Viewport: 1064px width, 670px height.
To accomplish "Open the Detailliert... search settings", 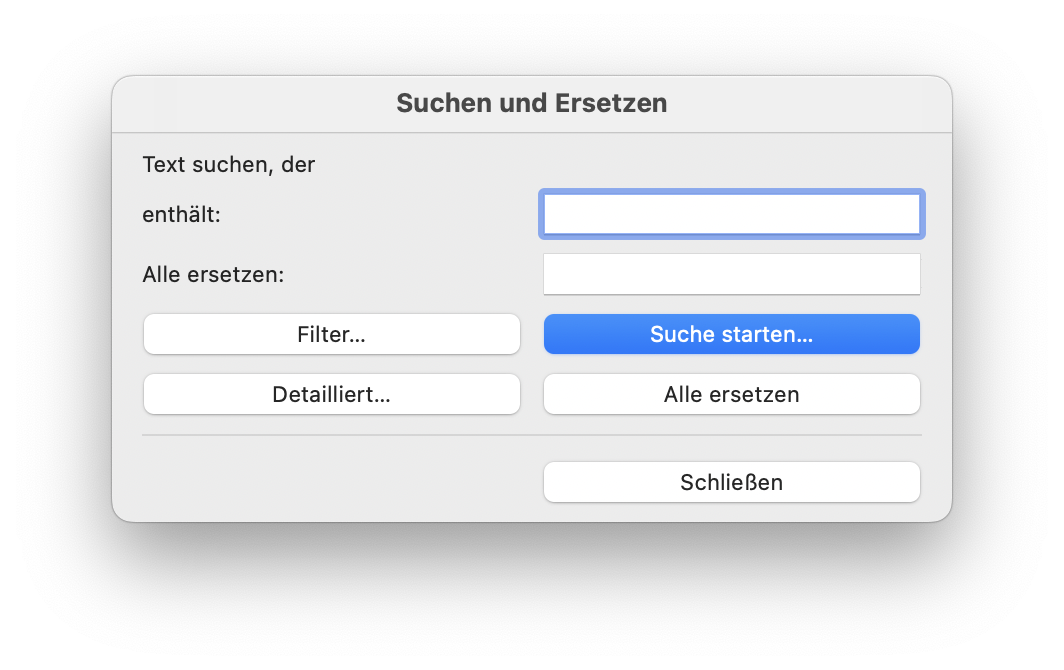I will point(332,394).
